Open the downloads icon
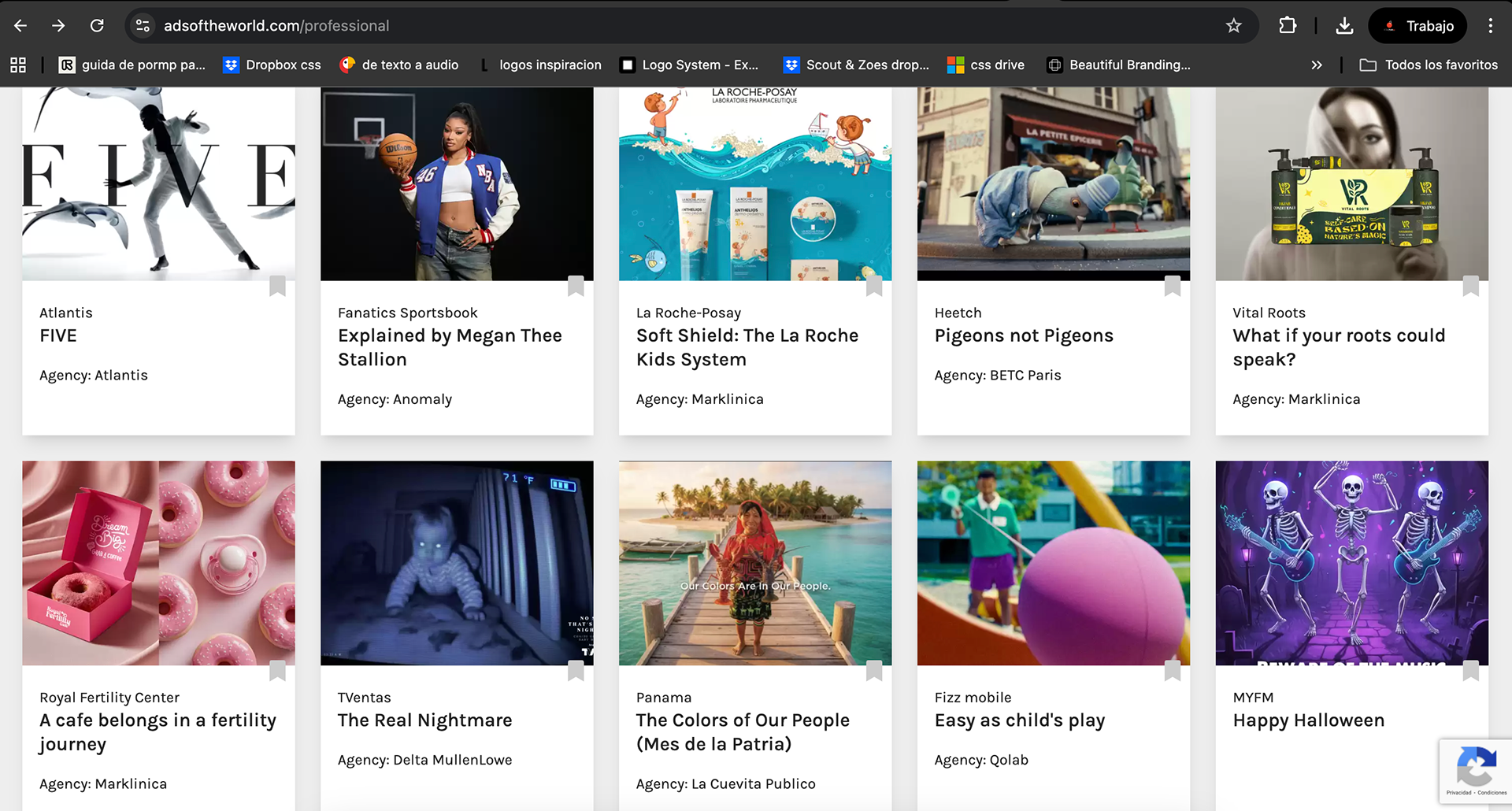 [1345, 26]
